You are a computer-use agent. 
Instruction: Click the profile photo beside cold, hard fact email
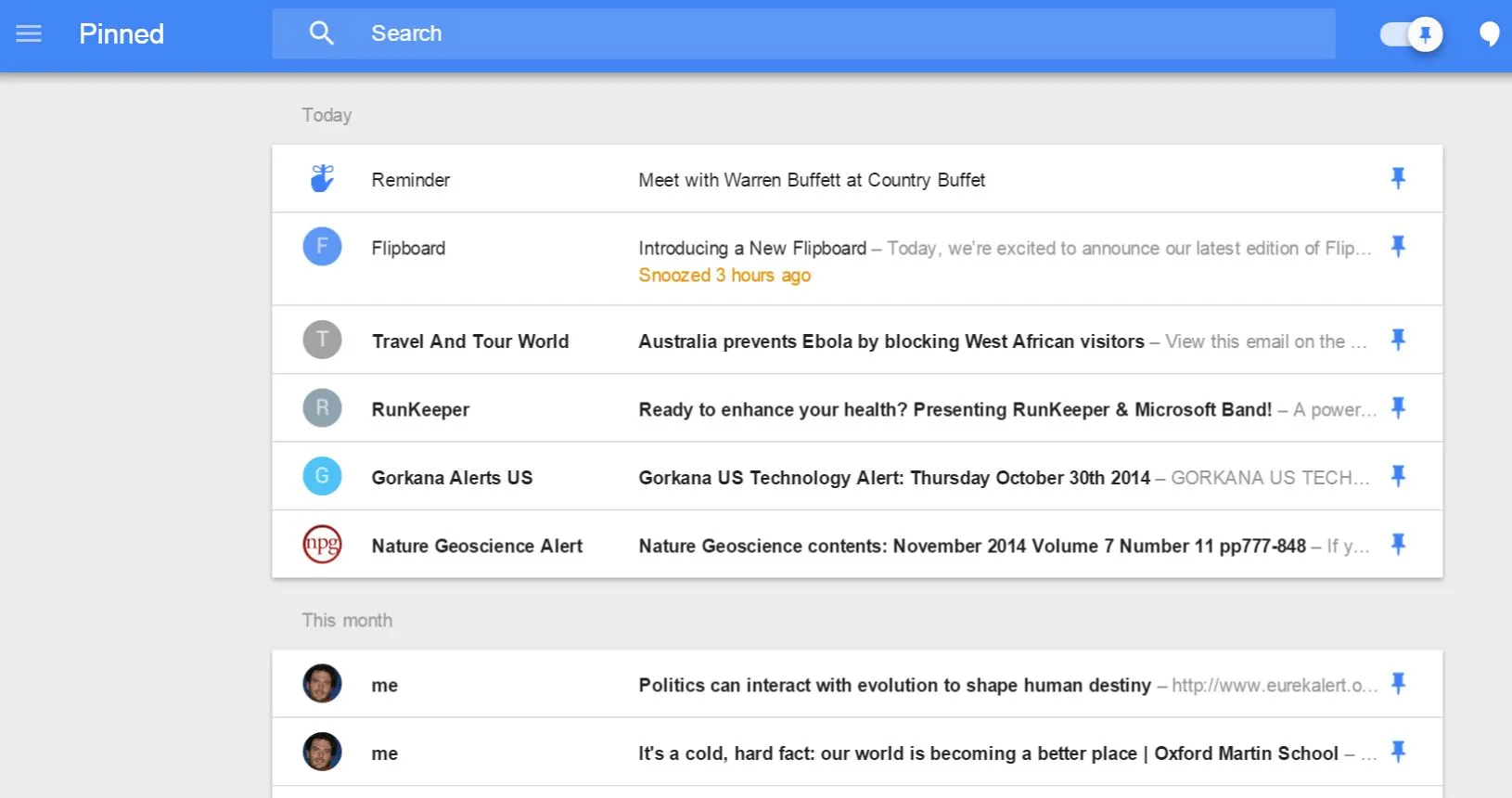322,752
